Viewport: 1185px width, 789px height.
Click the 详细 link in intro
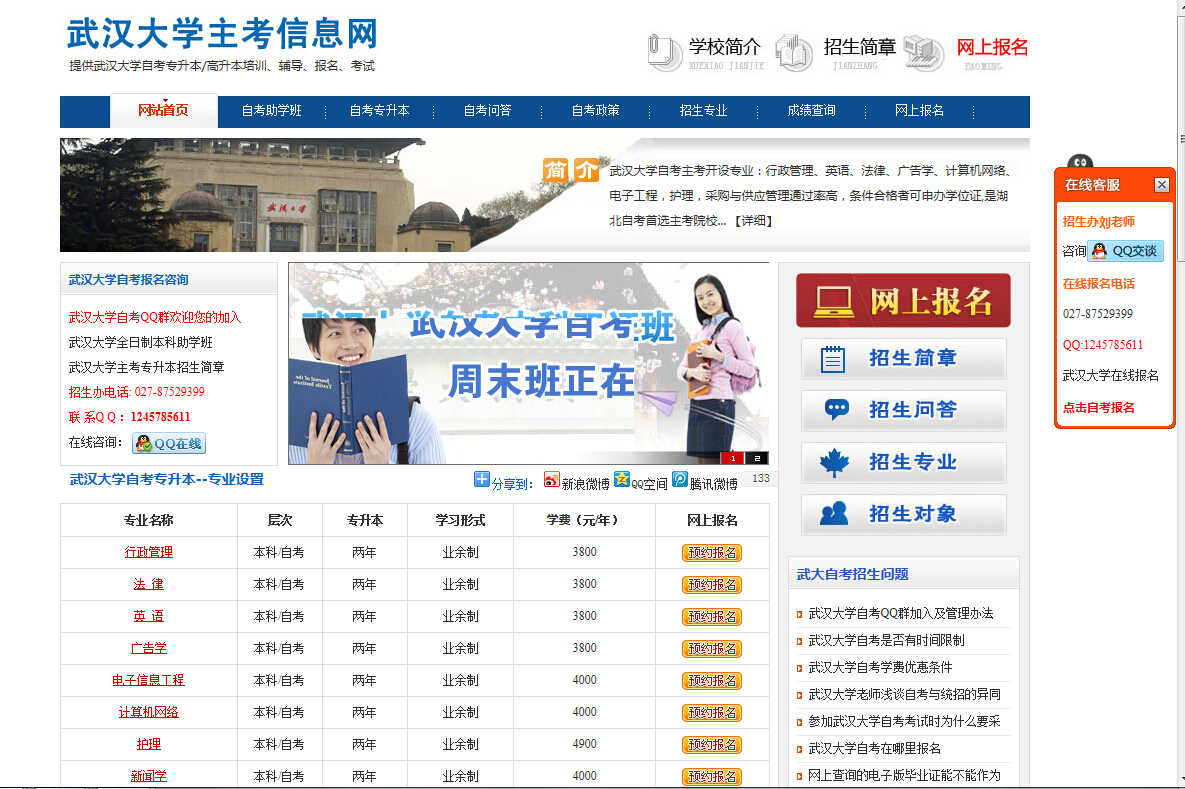pos(753,221)
